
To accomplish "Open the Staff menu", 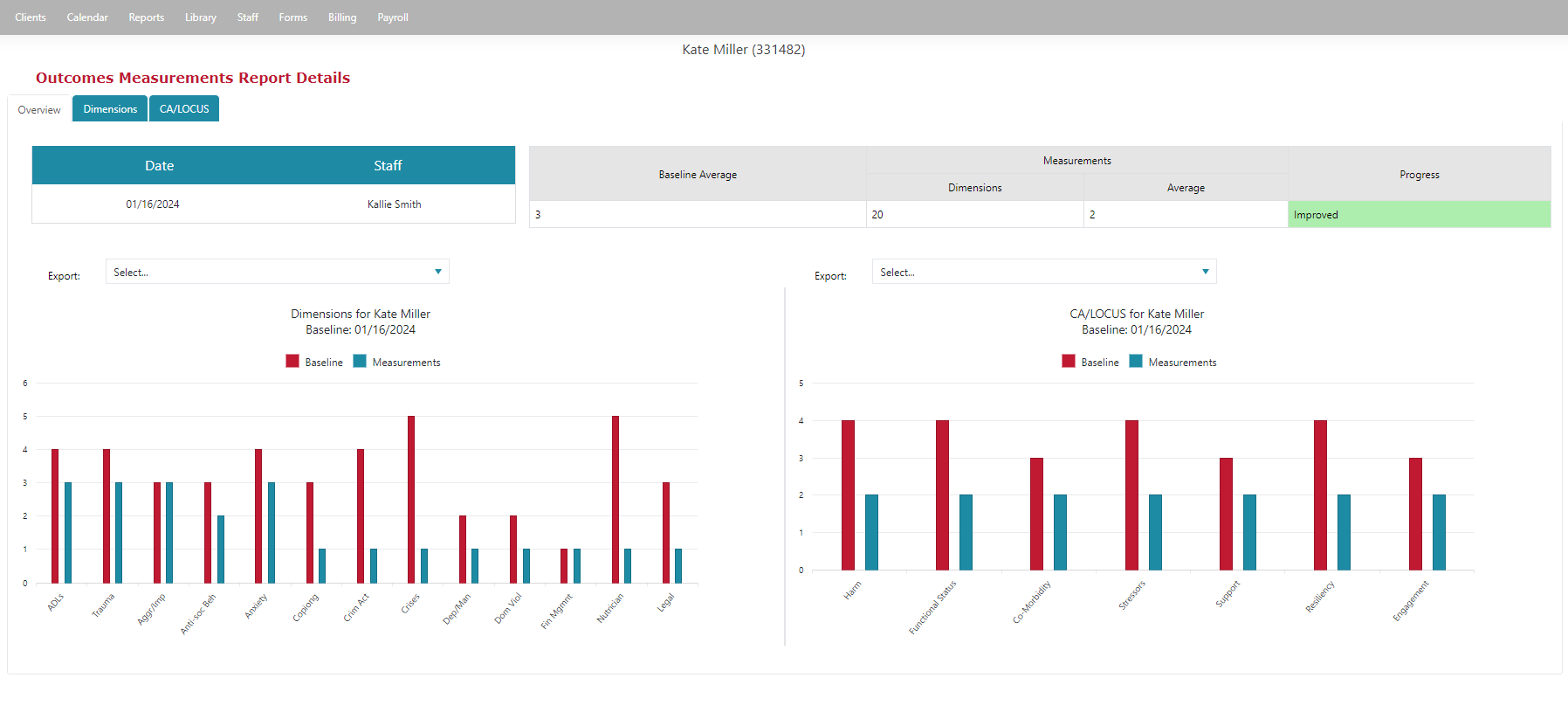I will [247, 17].
